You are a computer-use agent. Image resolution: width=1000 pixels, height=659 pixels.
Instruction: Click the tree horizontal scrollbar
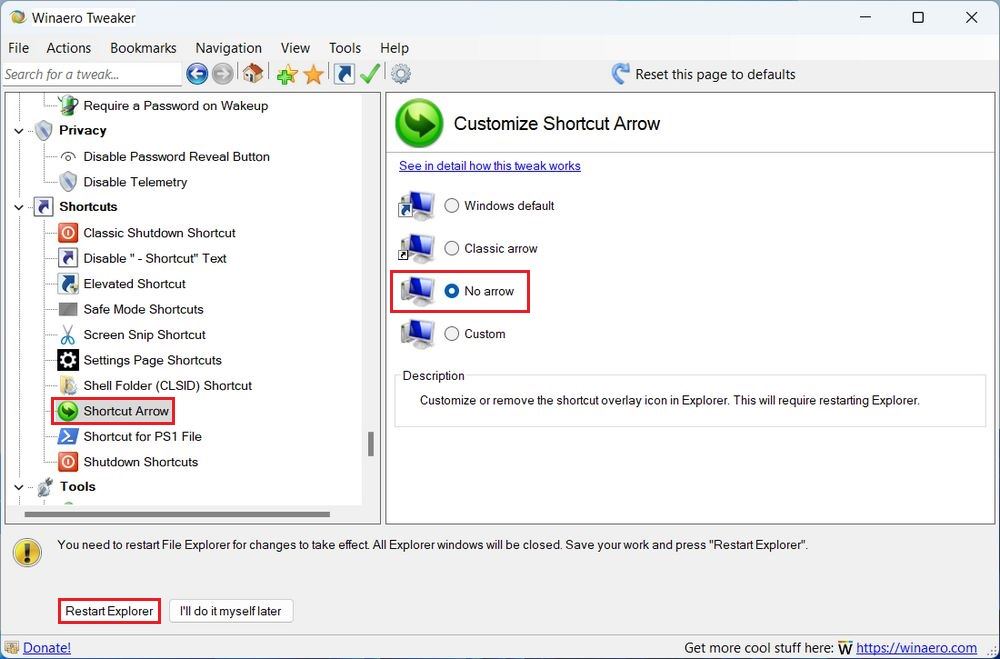coord(177,514)
